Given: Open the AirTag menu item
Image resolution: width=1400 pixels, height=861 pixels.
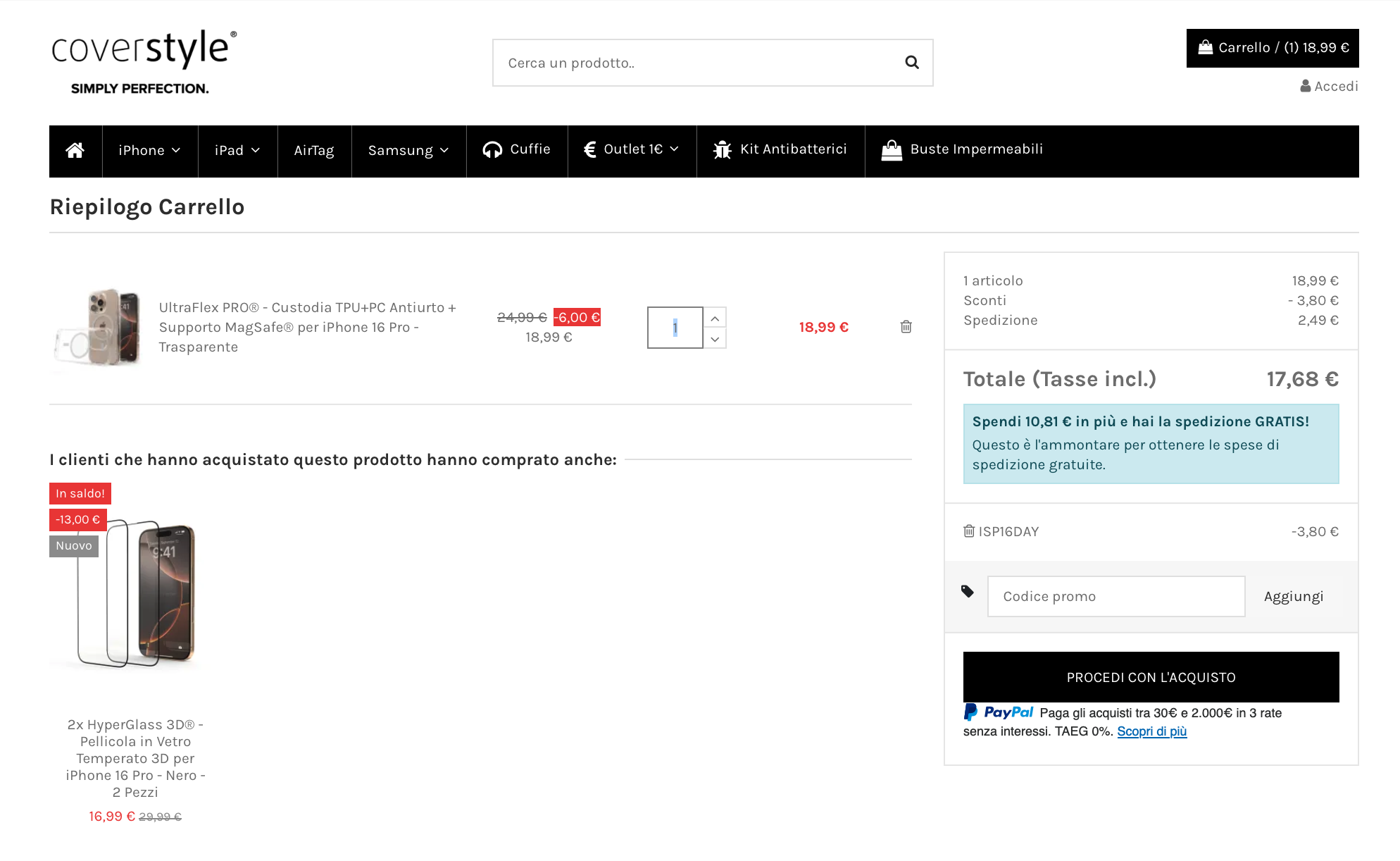Looking at the screenshot, I should [314, 151].
